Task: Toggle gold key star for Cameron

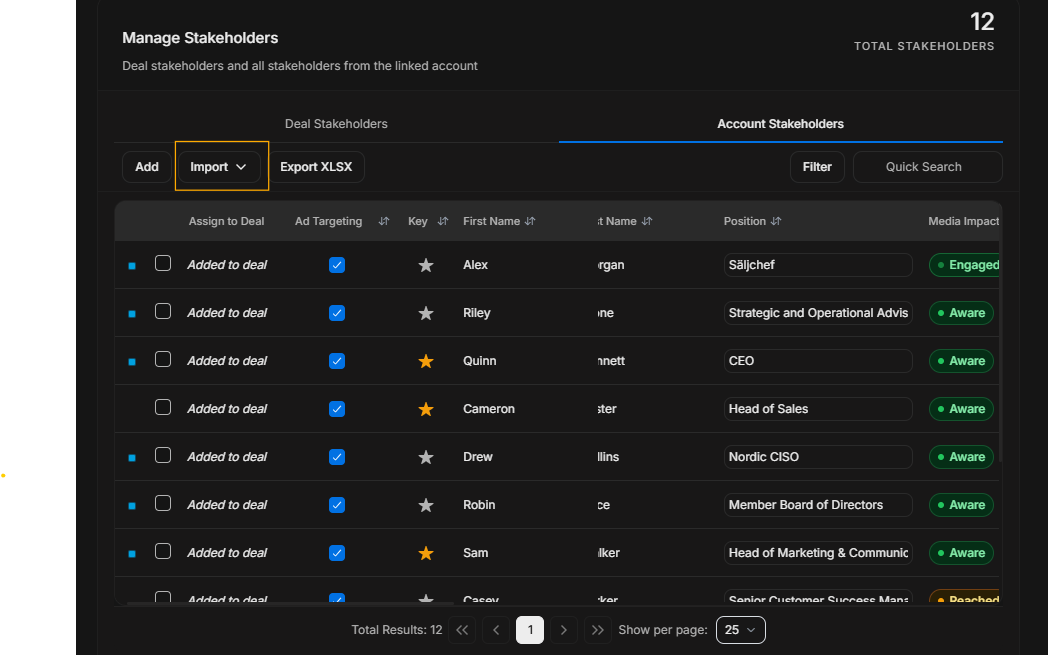Action: [x=426, y=409]
